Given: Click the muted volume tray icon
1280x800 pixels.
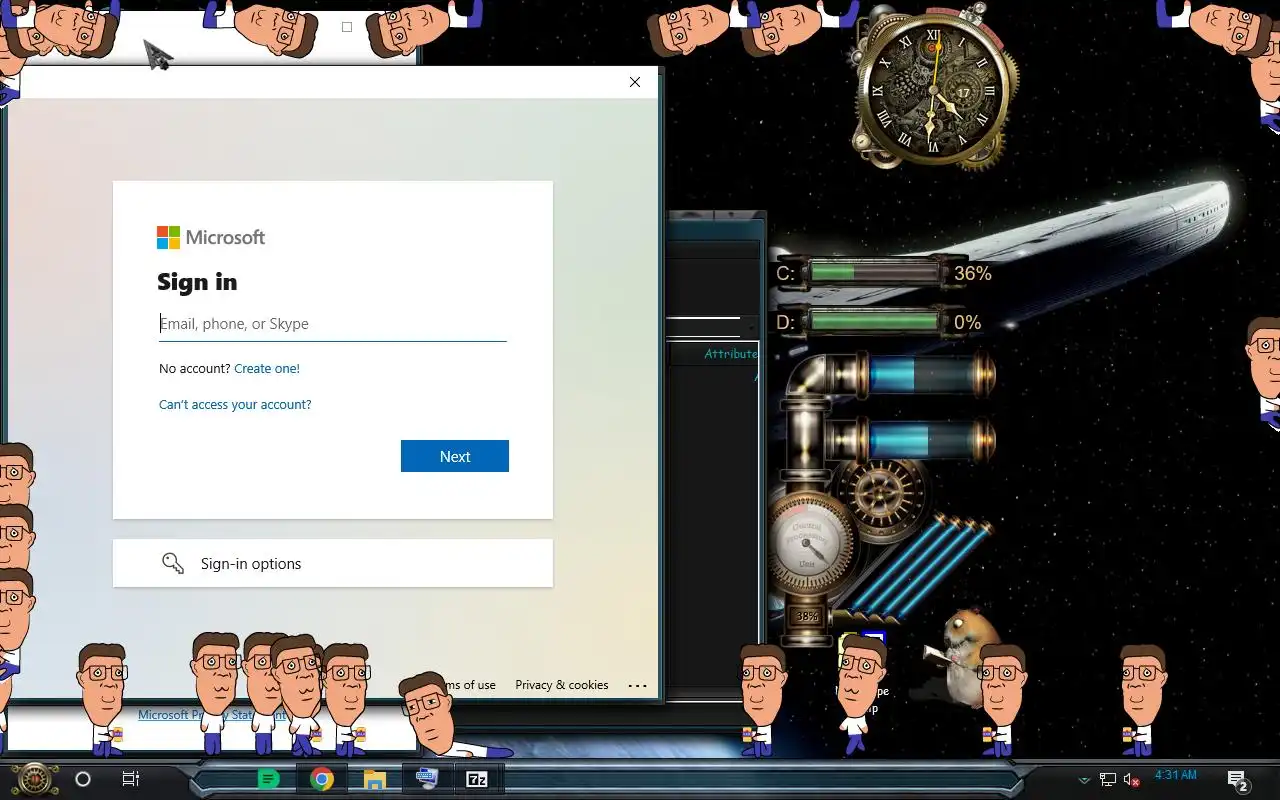Looking at the screenshot, I should coord(1132,780).
